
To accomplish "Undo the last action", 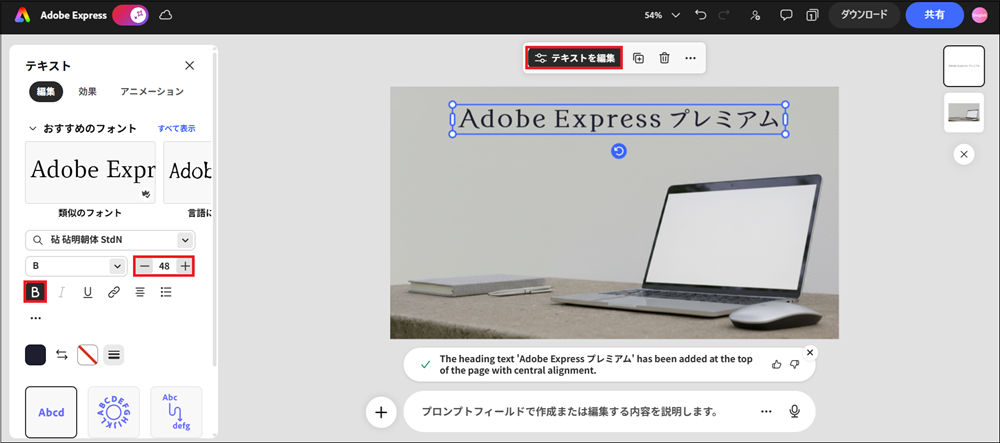I will 702,15.
